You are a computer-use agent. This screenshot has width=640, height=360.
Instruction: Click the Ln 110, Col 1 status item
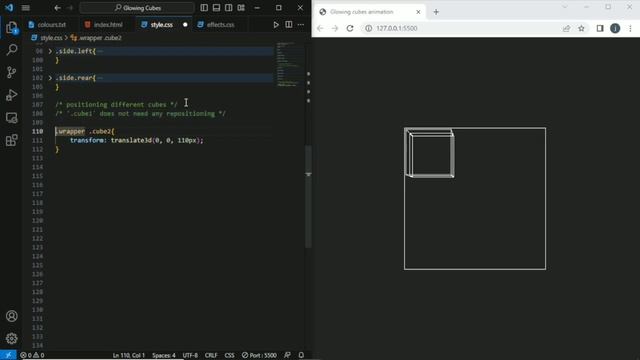(x=129, y=355)
